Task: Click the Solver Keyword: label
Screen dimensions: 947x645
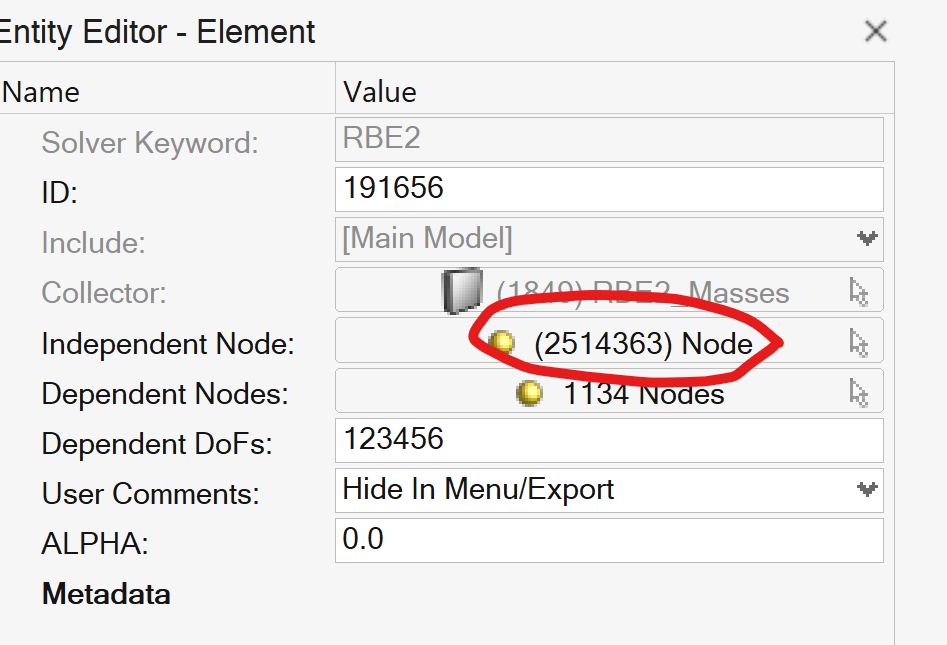Action: pyautogui.click(x=150, y=144)
